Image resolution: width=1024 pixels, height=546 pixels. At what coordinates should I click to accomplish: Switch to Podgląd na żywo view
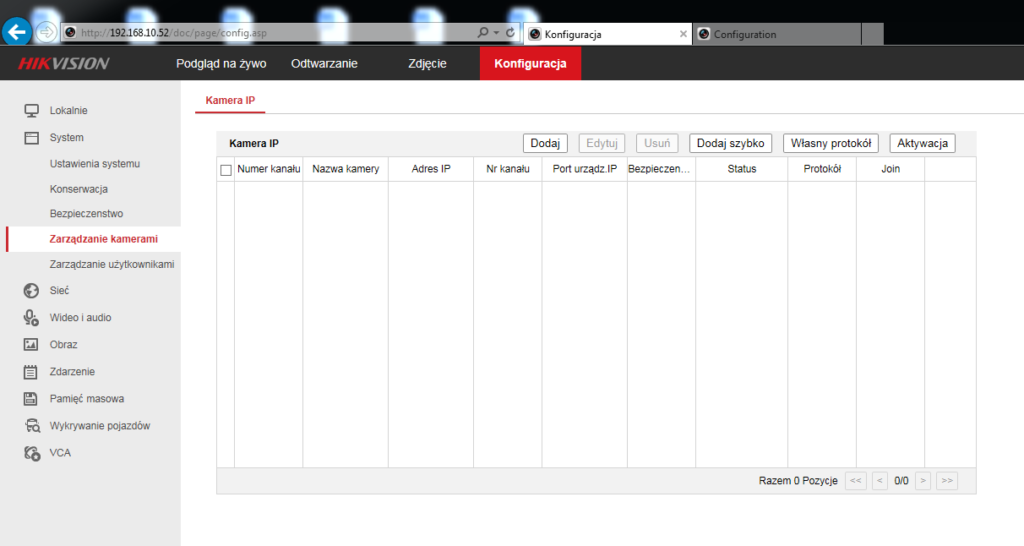point(221,64)
